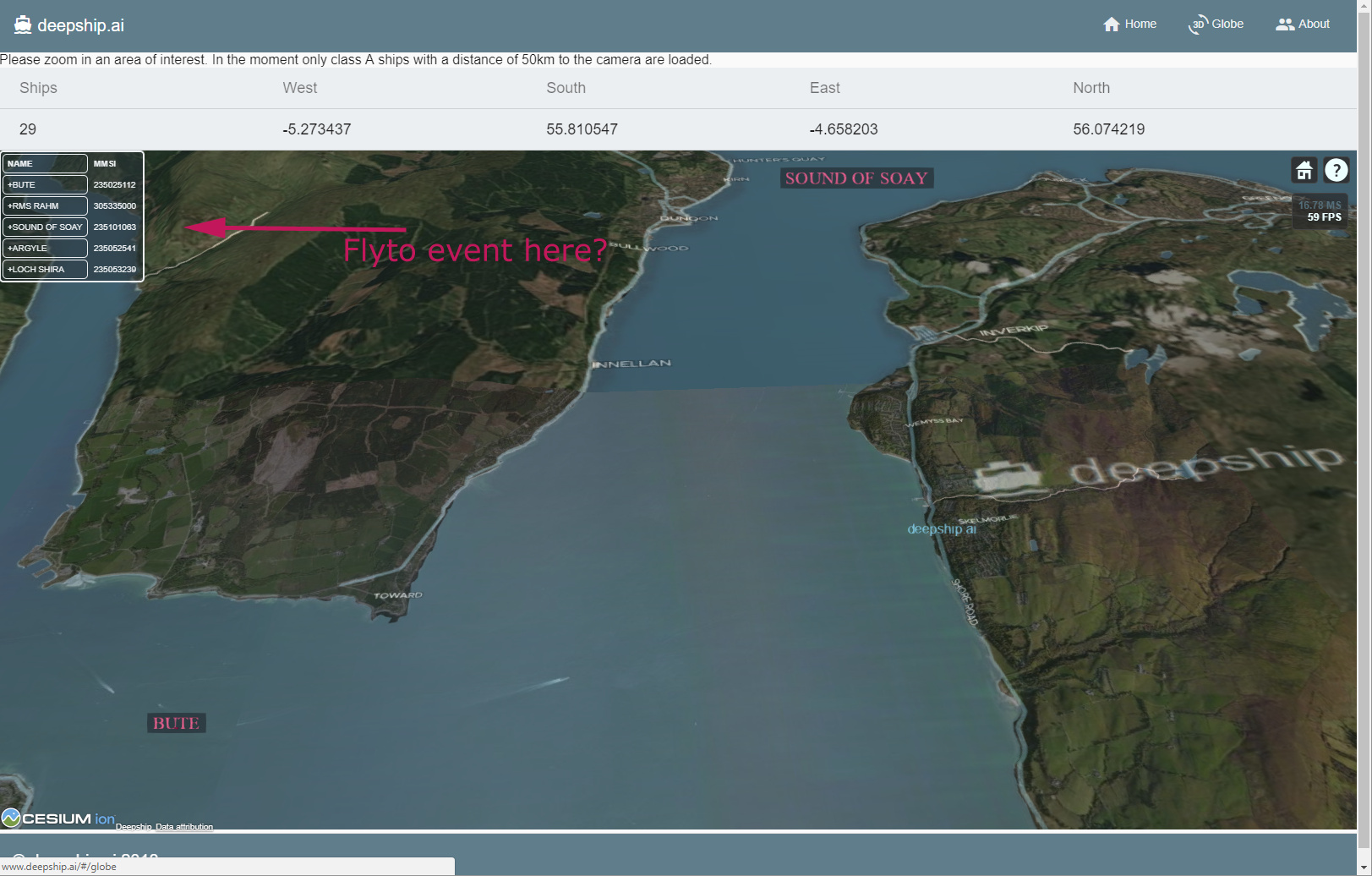
Task: Click the 59 FPS performance readout
Action: pyautogui.click(x=1324, y=217)
